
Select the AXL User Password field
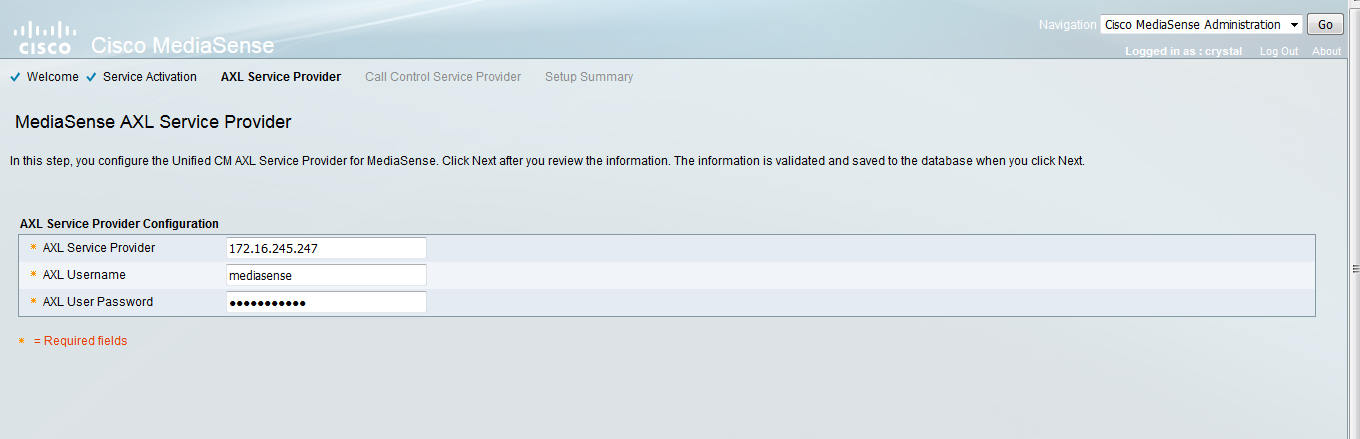coord(326,302)
